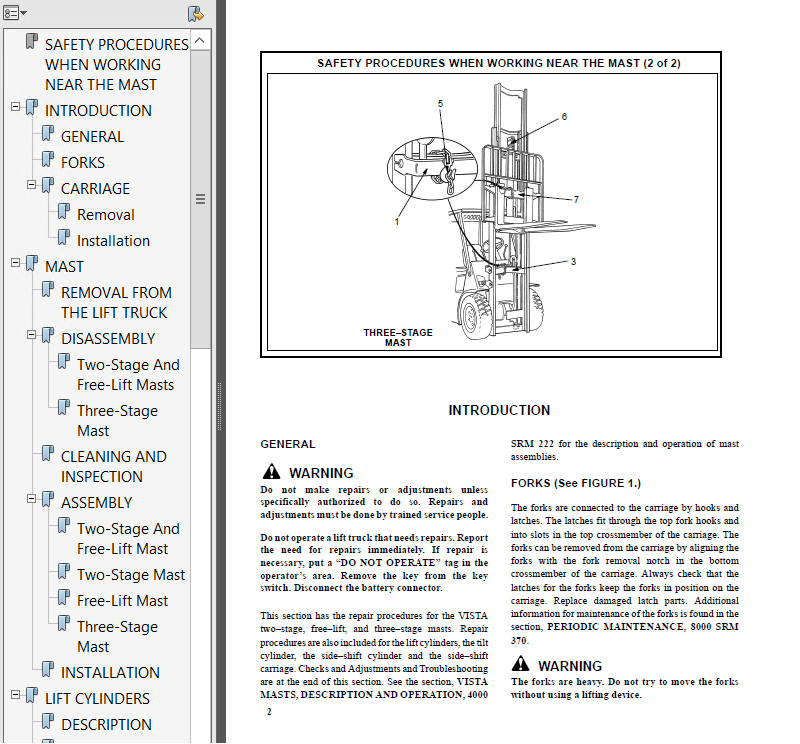This screenshot has width=800, height=744.
Task: Click the forklift mast safety diagram
Action: pyautogui.click(x=492, y=212)
